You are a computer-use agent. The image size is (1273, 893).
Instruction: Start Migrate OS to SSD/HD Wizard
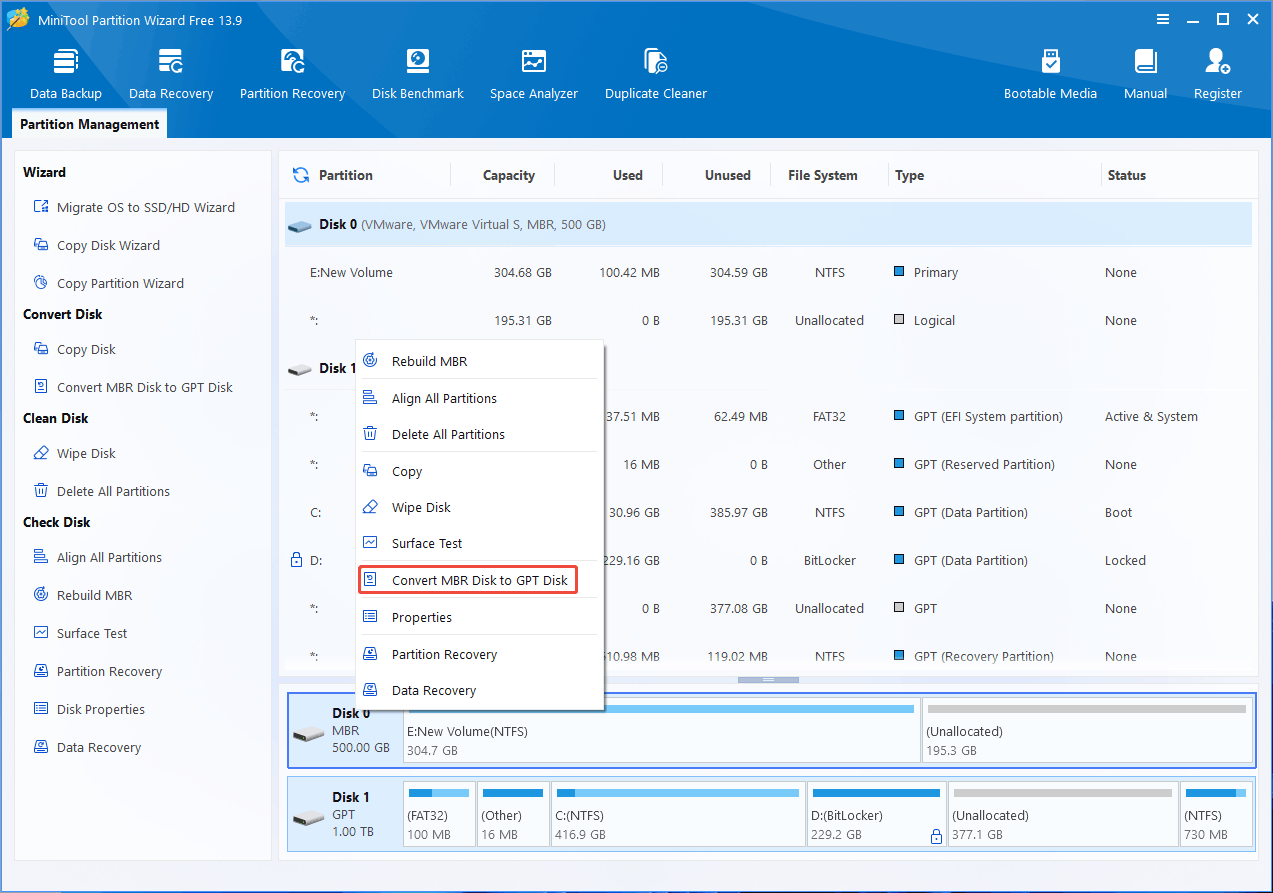(134, 207)
